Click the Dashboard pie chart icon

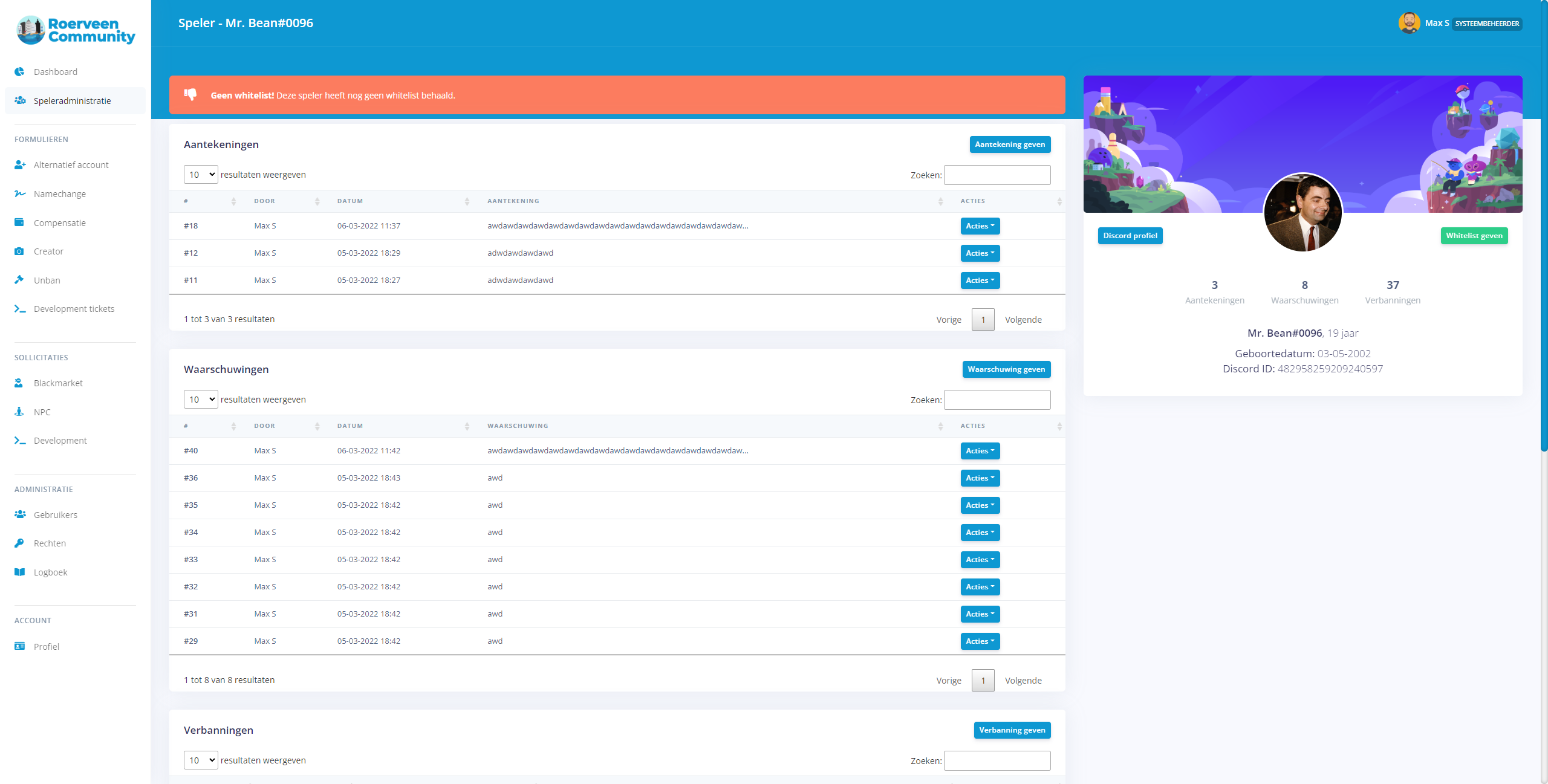pyautogui.click(x=19, y=71)
